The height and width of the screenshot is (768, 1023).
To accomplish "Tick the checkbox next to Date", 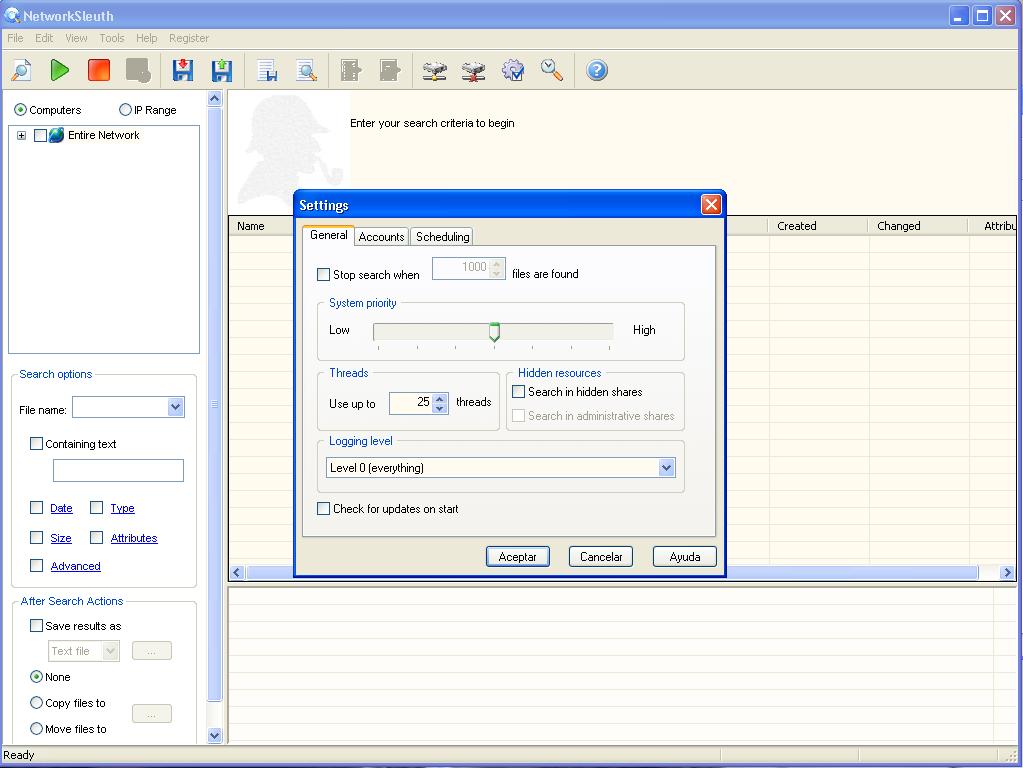I will click(37, 508).
